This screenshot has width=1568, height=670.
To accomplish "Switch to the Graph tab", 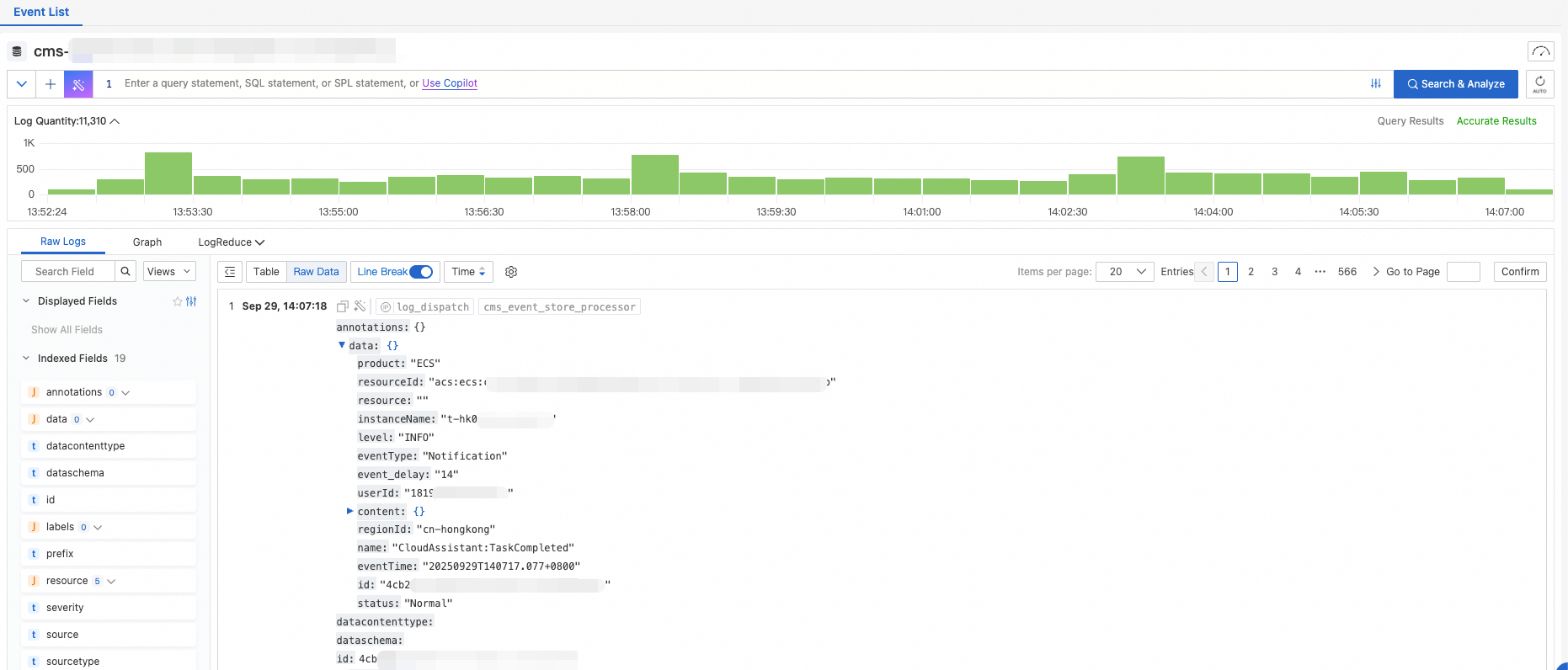I will click(x=147, y=242).
